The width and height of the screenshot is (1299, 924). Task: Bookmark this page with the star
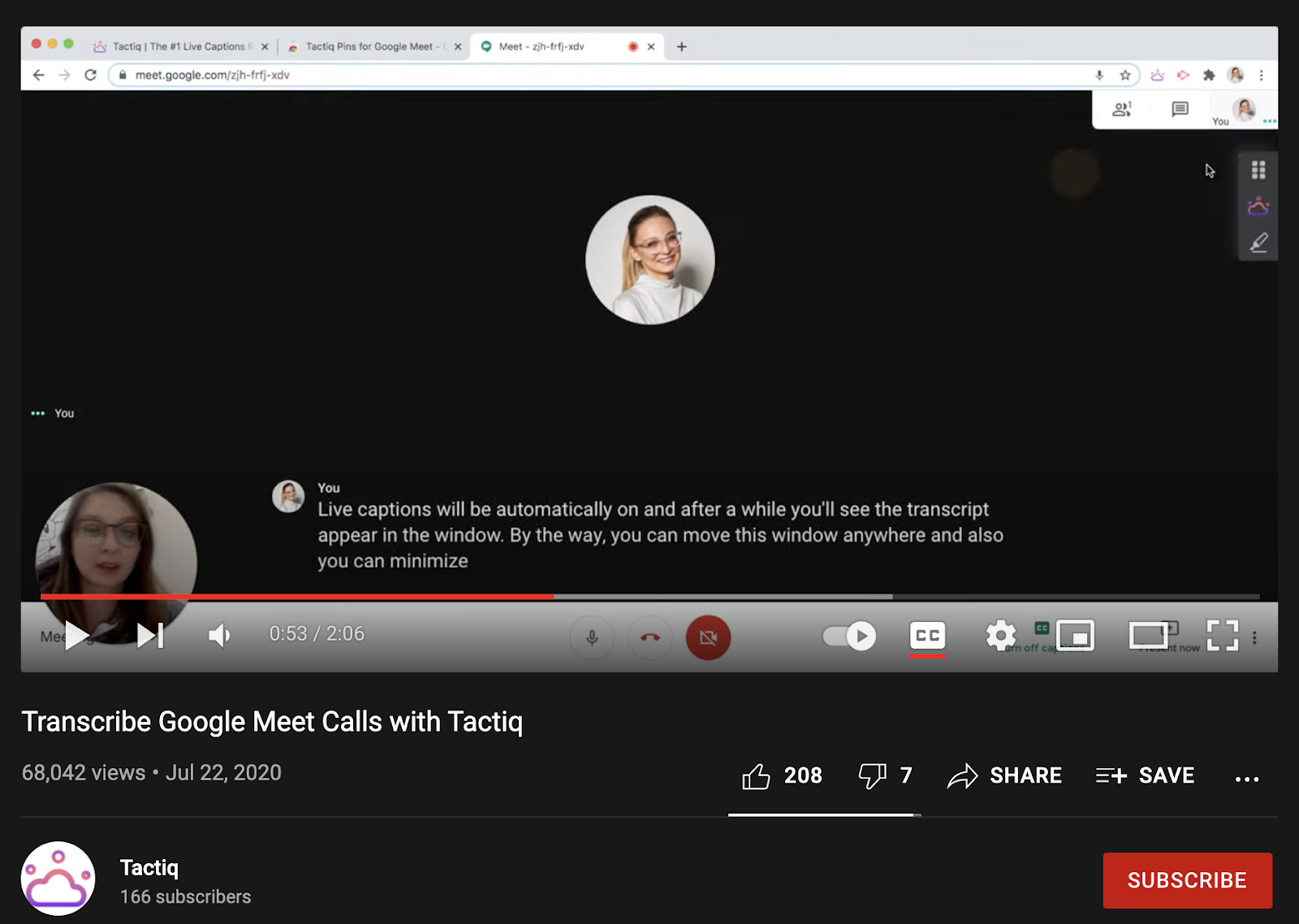click(x=1125, y=75)
